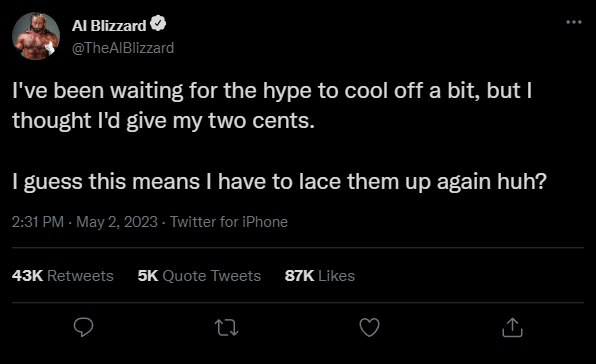596x364 pixels.
Task: Click the verified checkmark badge
Action: [x=158, y=24]
